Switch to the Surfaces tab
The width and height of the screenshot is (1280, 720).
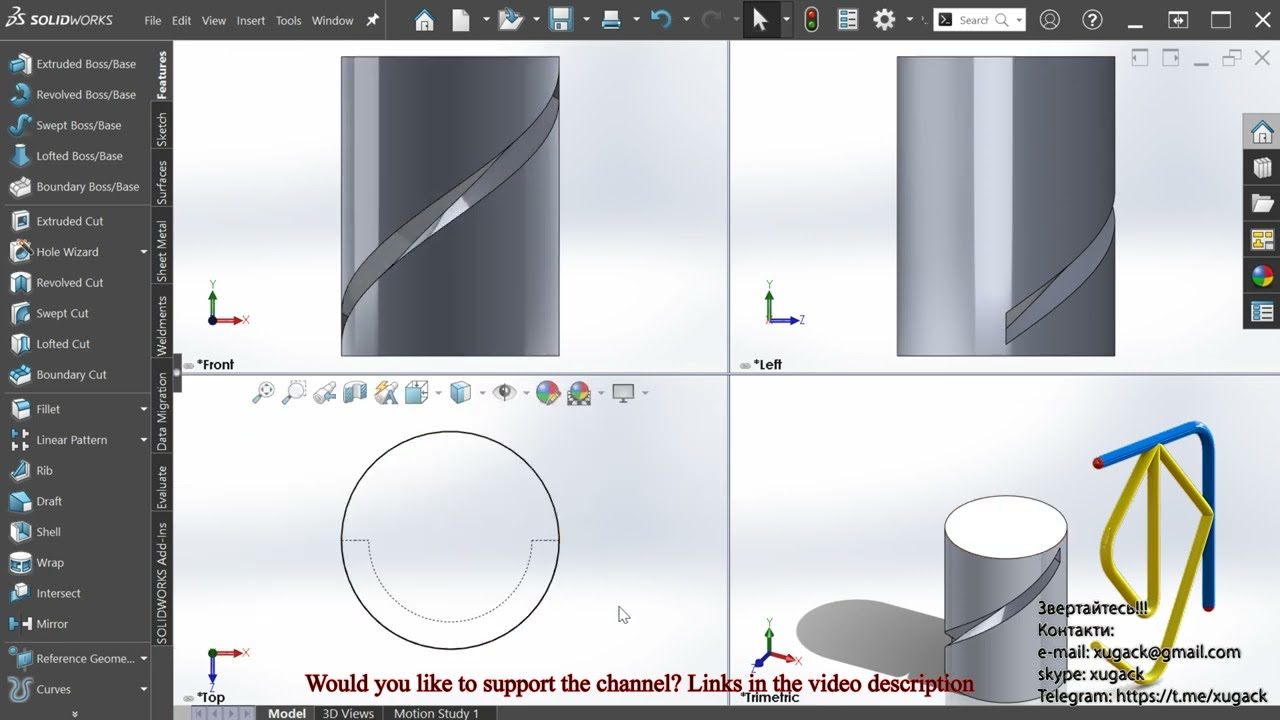point(162,182)
